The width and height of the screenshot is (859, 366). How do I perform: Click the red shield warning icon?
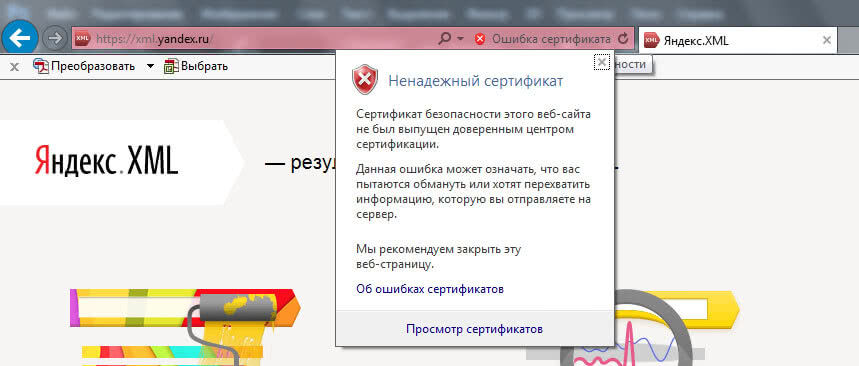pos(365,79)
